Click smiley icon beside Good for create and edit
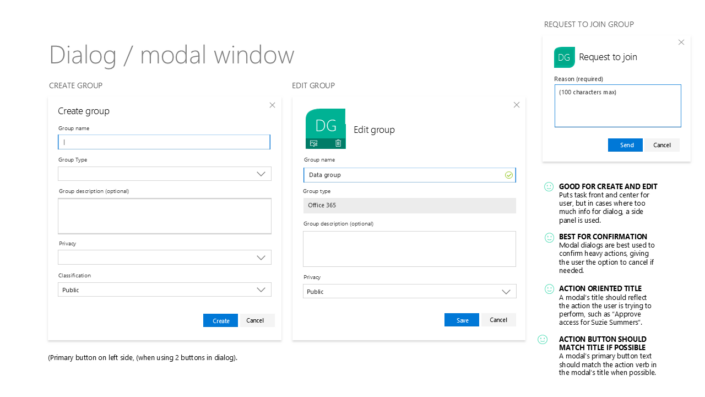 [549, 187]
